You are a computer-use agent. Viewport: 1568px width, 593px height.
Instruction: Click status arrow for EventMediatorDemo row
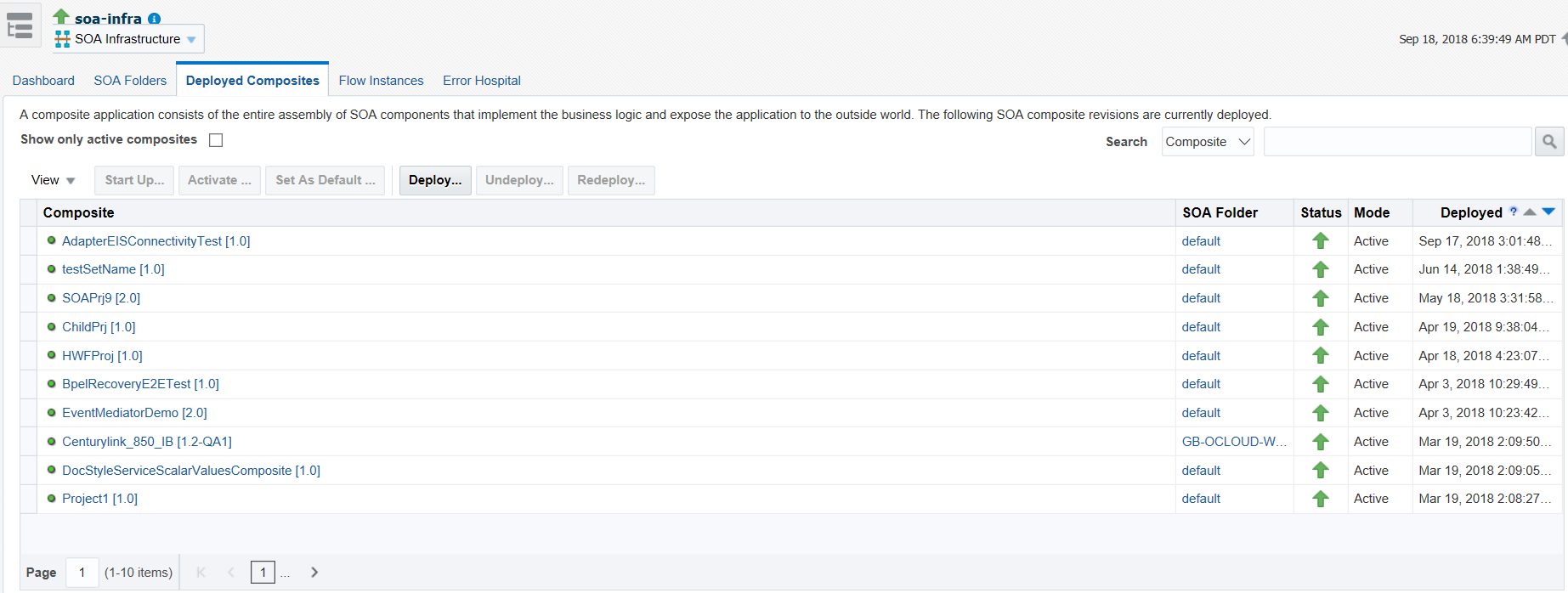1320,413
